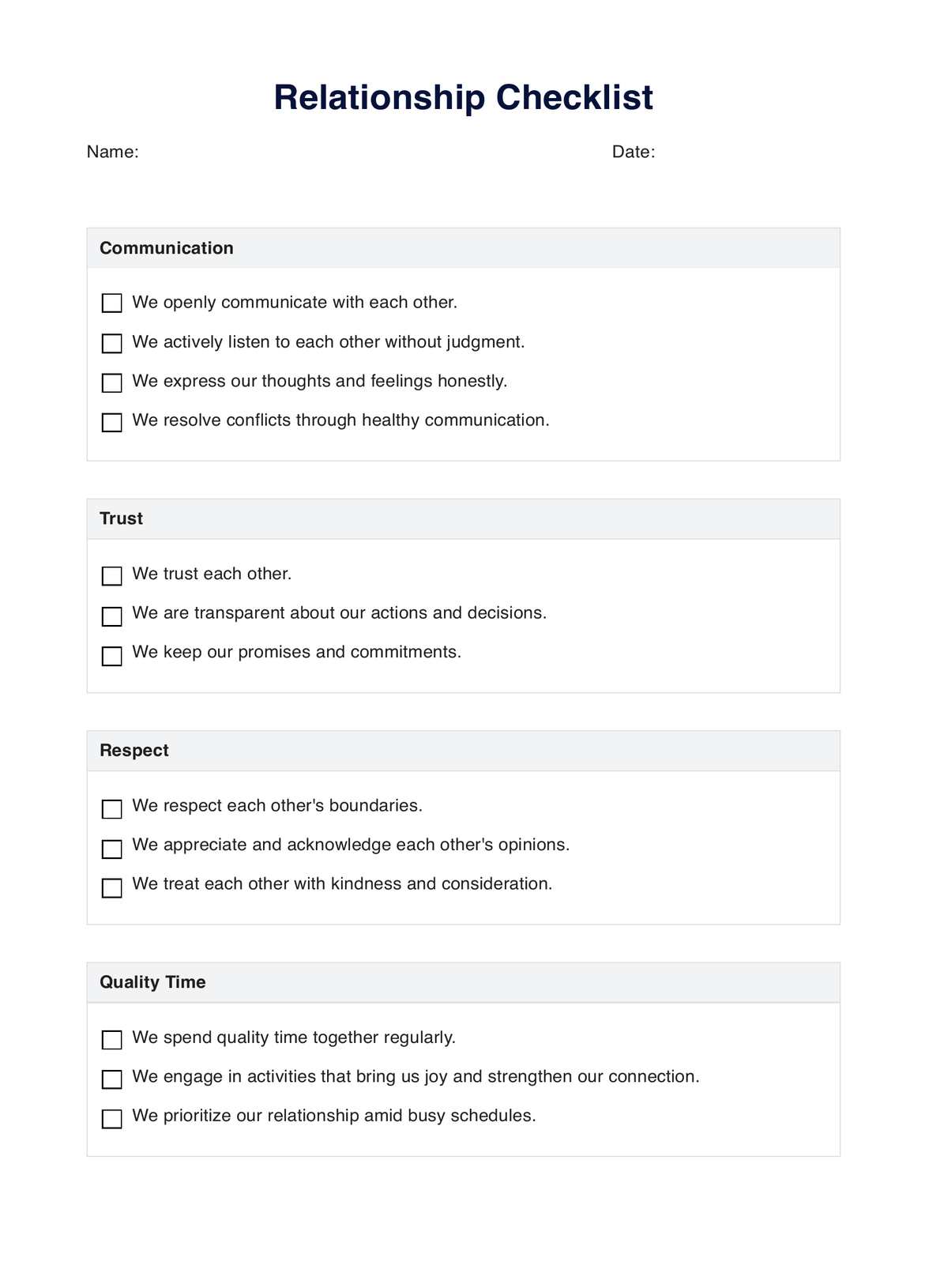Check the 'We trust each other' box
Screen dimensions: 929x1288
coord(112,575)
